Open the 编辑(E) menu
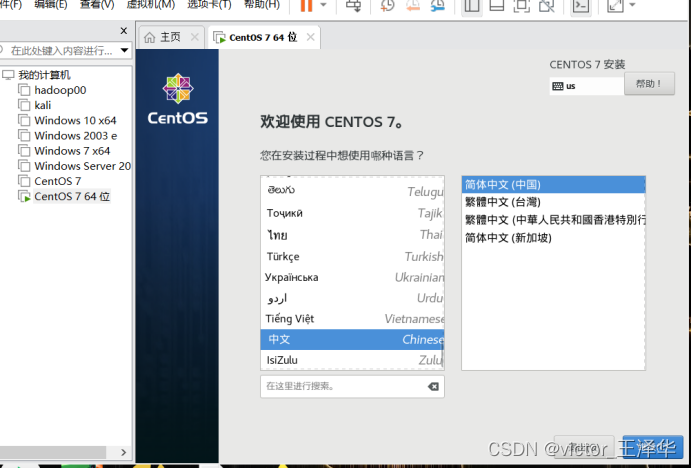Image resolution: width=692 pixels, height=468 pixels. [x=51, y=5]
